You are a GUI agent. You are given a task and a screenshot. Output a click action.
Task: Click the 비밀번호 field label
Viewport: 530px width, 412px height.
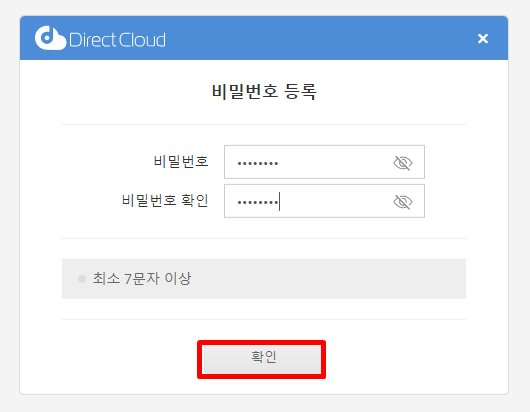181,161
